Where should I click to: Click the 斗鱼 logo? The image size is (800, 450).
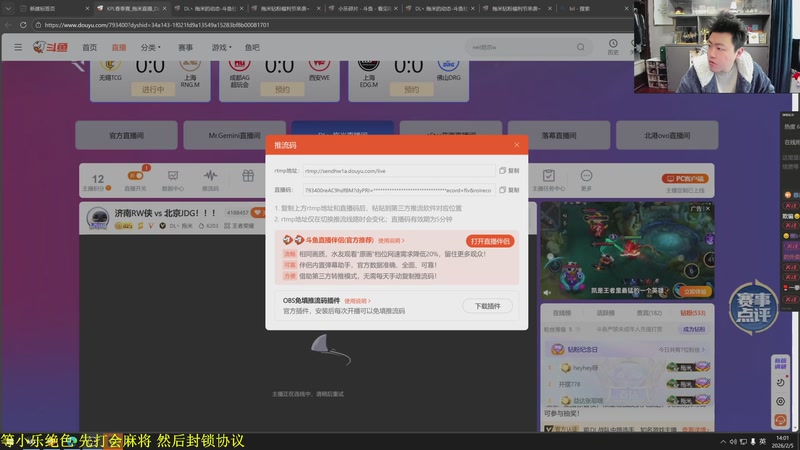coord(50,47)
